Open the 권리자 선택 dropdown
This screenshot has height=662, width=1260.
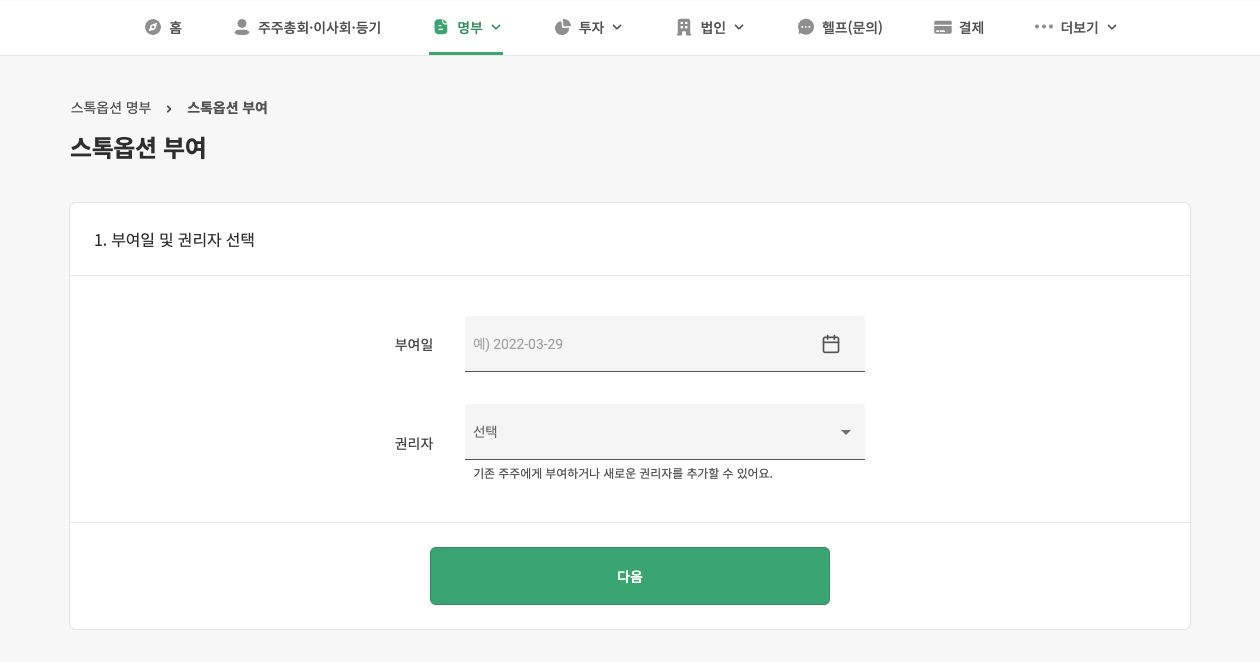(665, 432)
